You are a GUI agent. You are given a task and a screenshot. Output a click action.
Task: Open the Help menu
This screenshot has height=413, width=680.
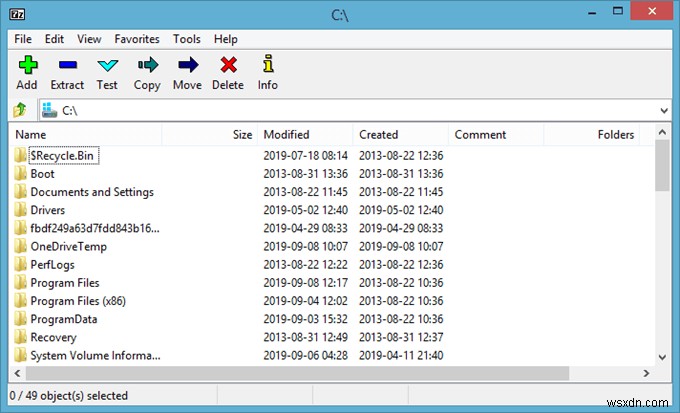click(x=226, y=39)
